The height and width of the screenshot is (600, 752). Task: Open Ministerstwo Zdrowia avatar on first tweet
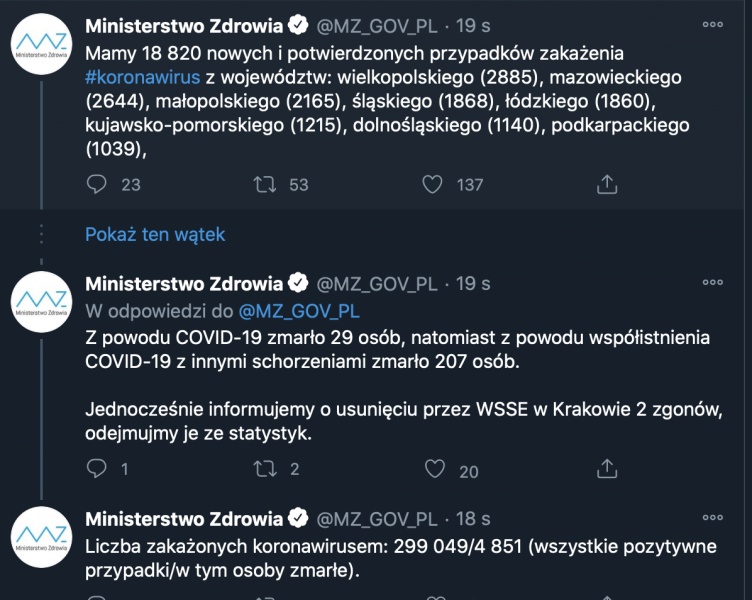tap(41, 52)
